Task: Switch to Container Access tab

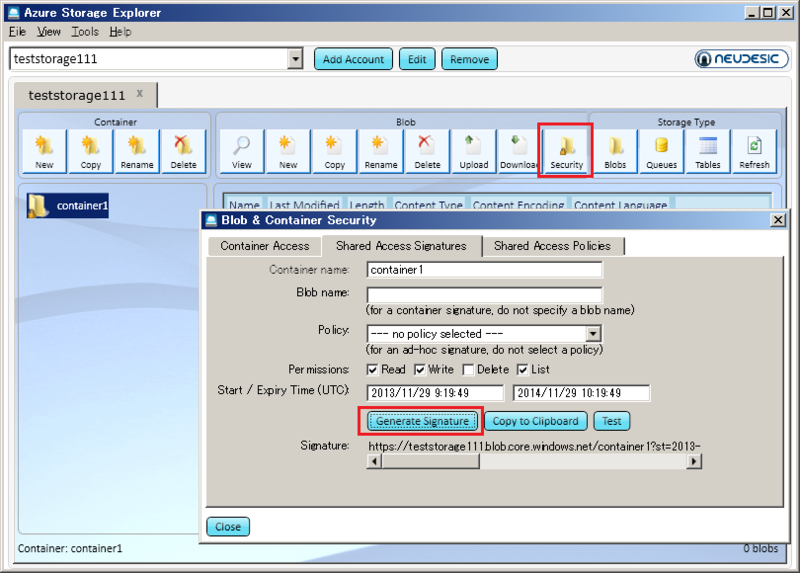Action: (265, 246)
